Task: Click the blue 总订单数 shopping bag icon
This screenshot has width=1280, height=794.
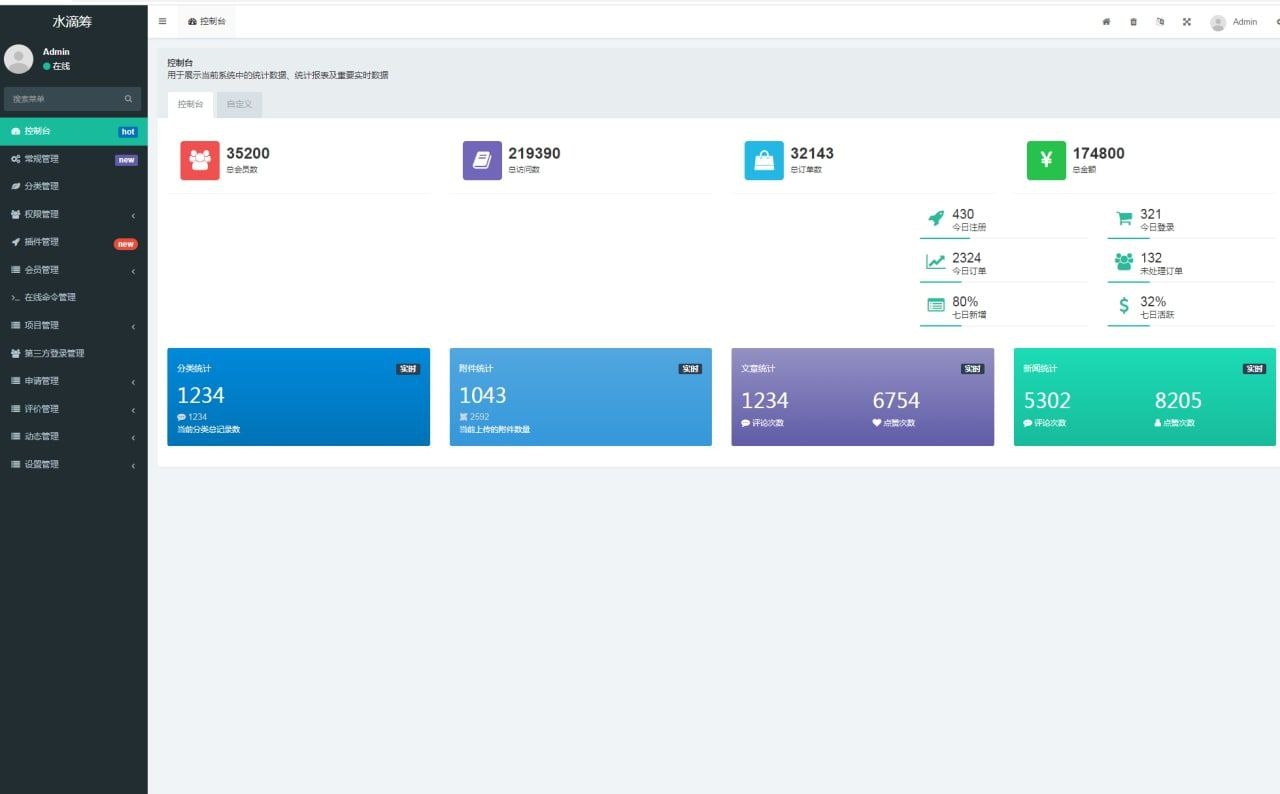Action: point(764,160)
